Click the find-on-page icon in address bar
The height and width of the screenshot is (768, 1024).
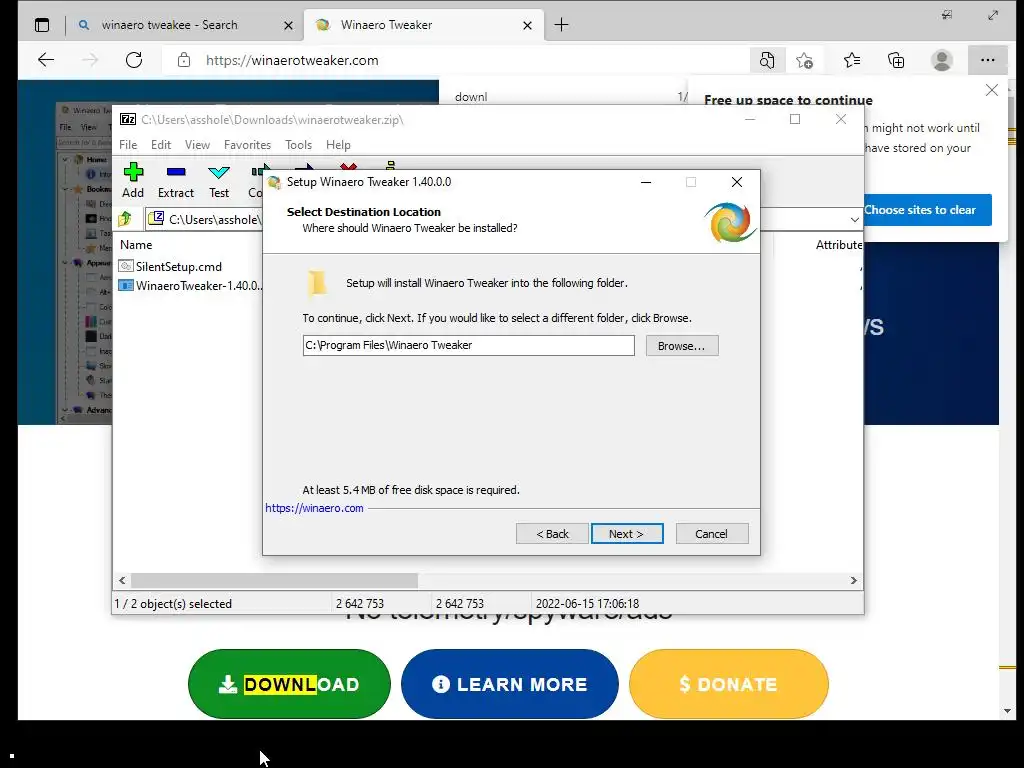767,61
